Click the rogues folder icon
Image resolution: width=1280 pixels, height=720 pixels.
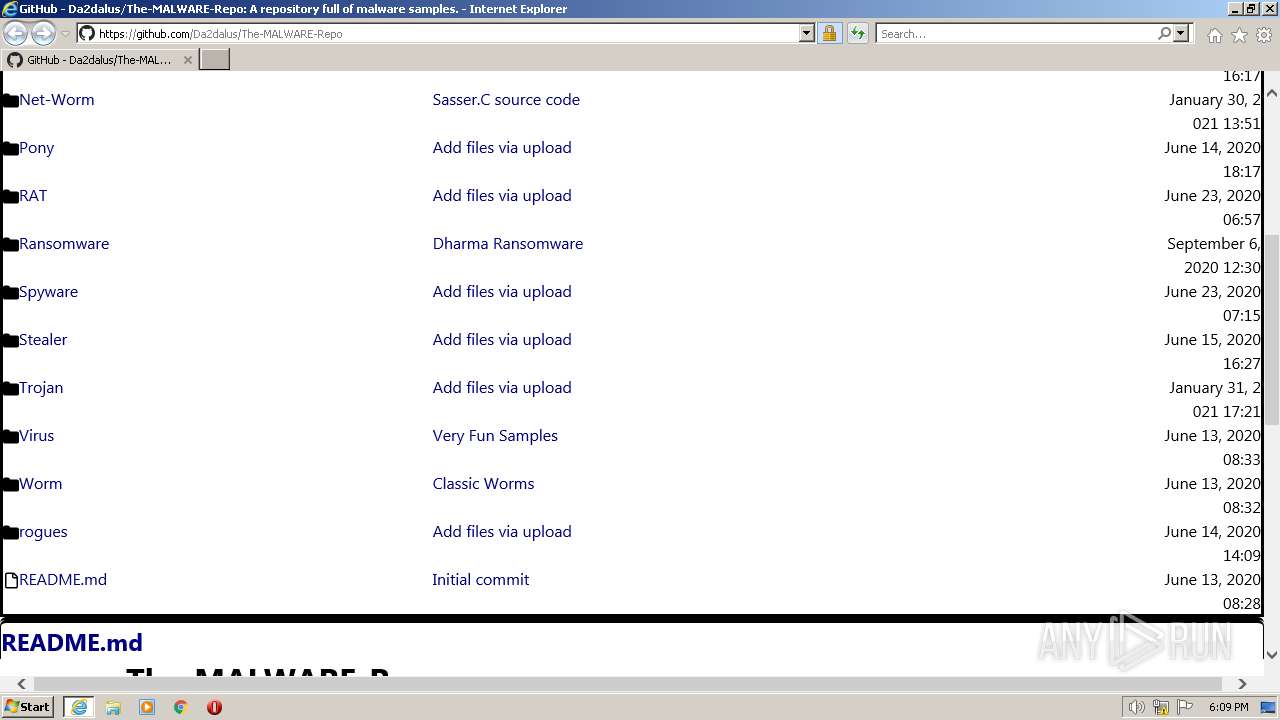(11, 532)
